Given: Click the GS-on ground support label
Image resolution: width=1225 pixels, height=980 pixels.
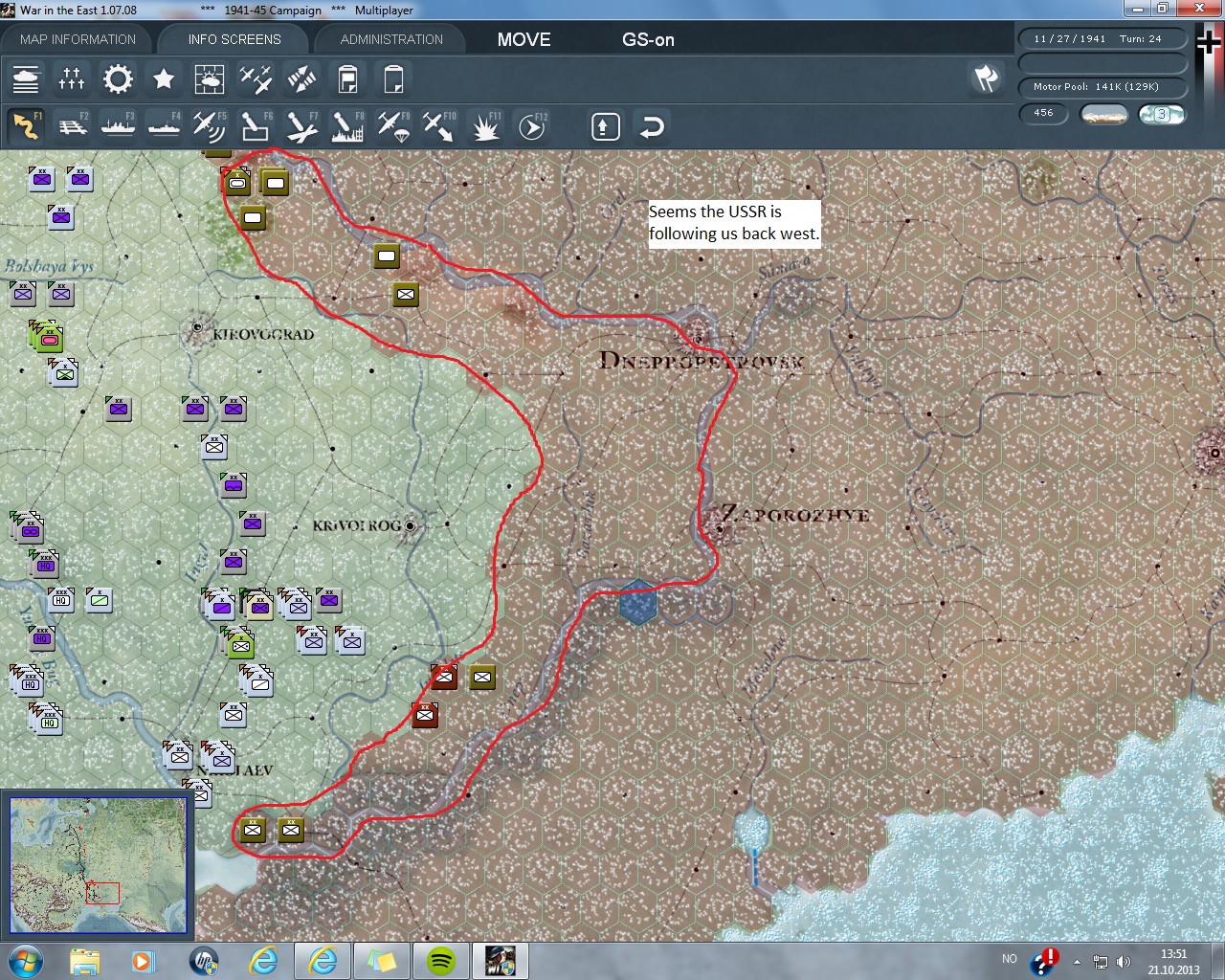Looking at the screenshot, I should click(648, 39).
